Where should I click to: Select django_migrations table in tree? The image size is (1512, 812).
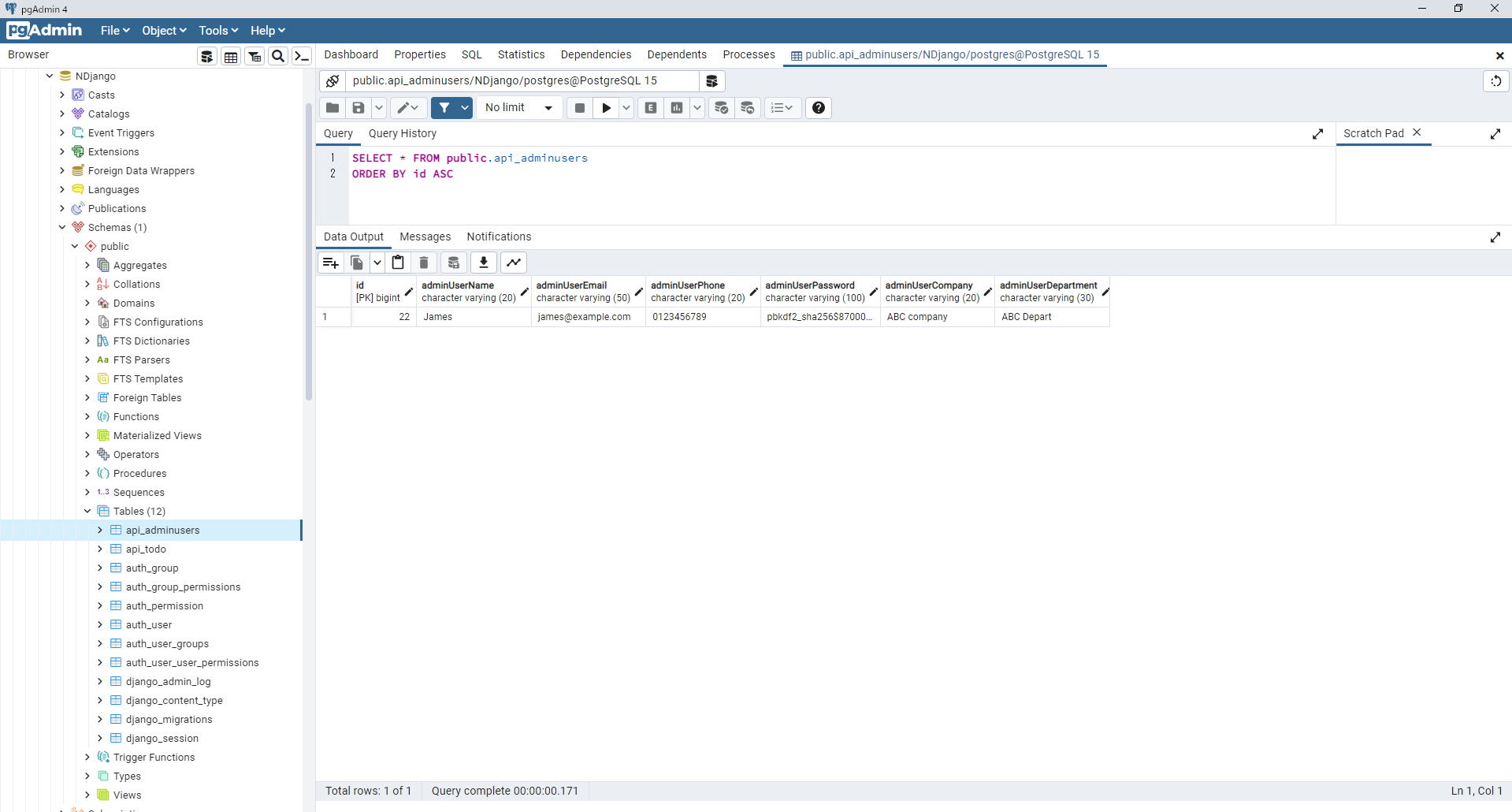coord(169,720)
